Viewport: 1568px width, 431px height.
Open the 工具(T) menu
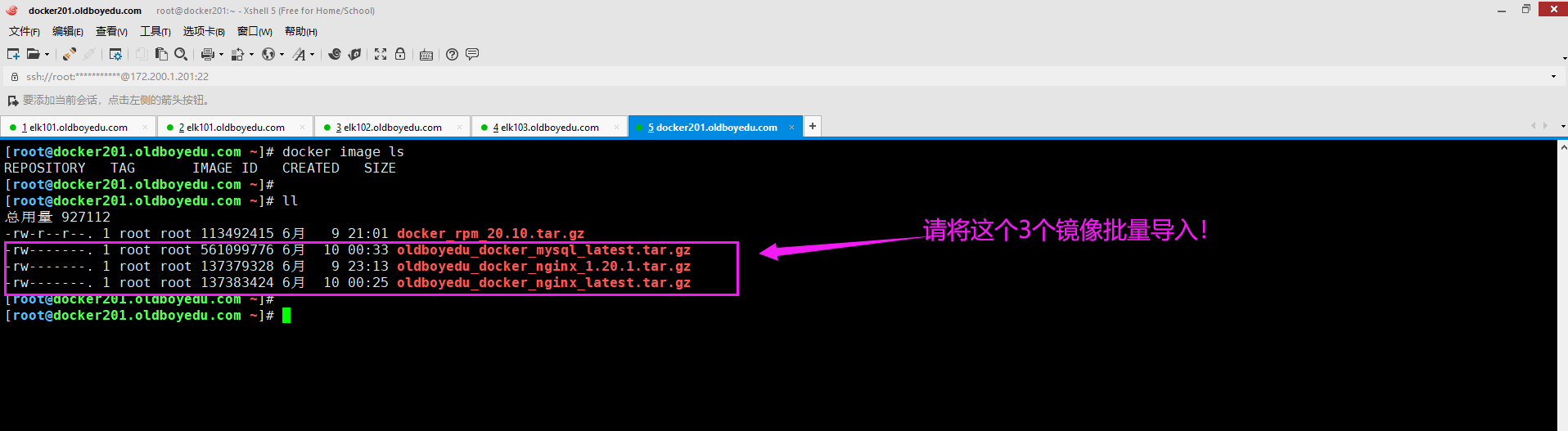155,31
